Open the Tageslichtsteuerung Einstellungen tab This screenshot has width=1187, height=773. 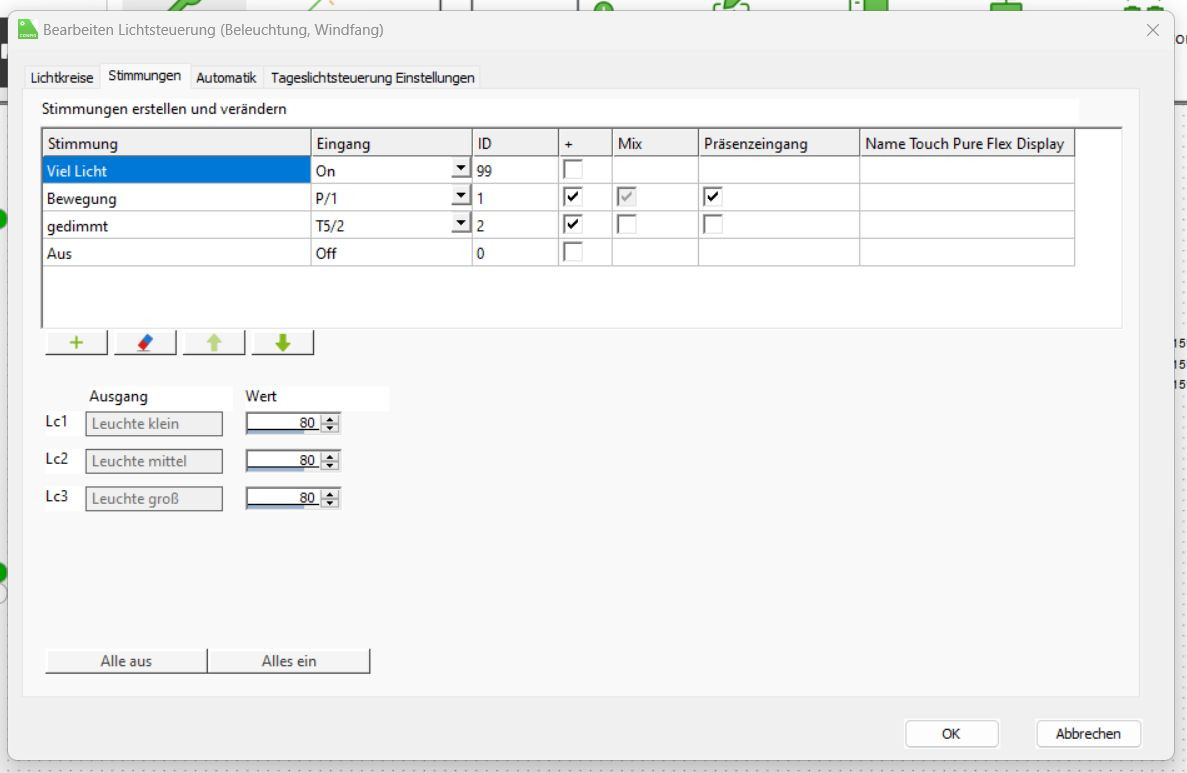(373, 78)
